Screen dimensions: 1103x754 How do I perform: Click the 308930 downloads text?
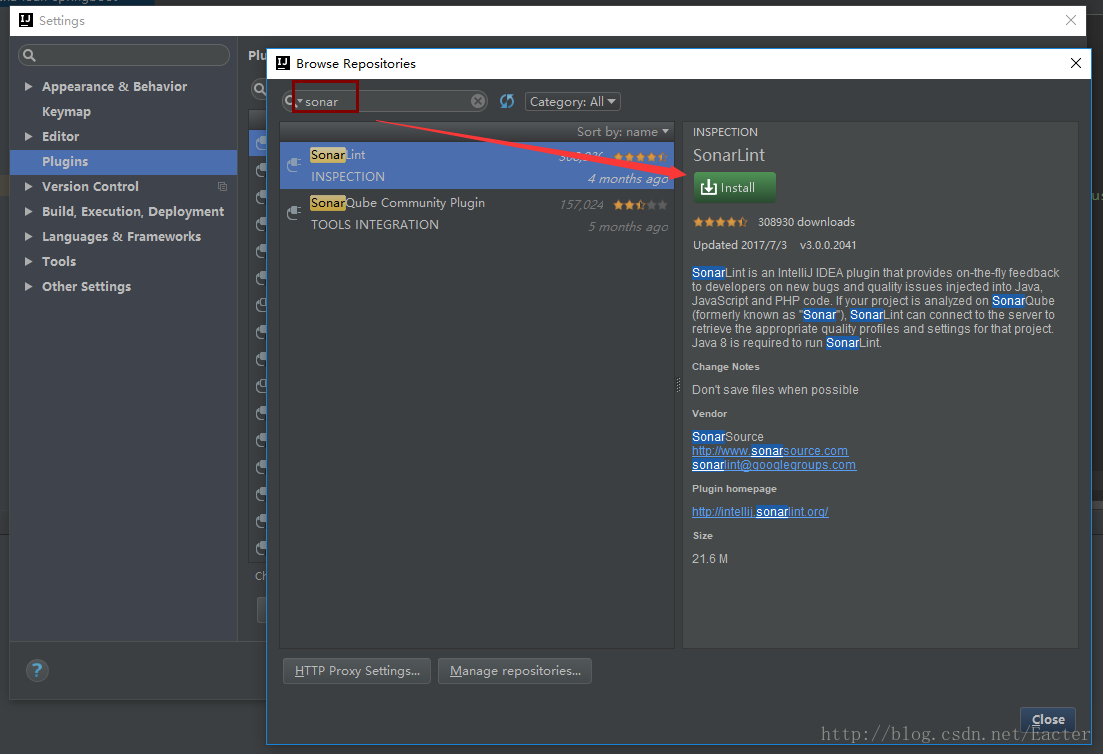click(x=806, y=222)
